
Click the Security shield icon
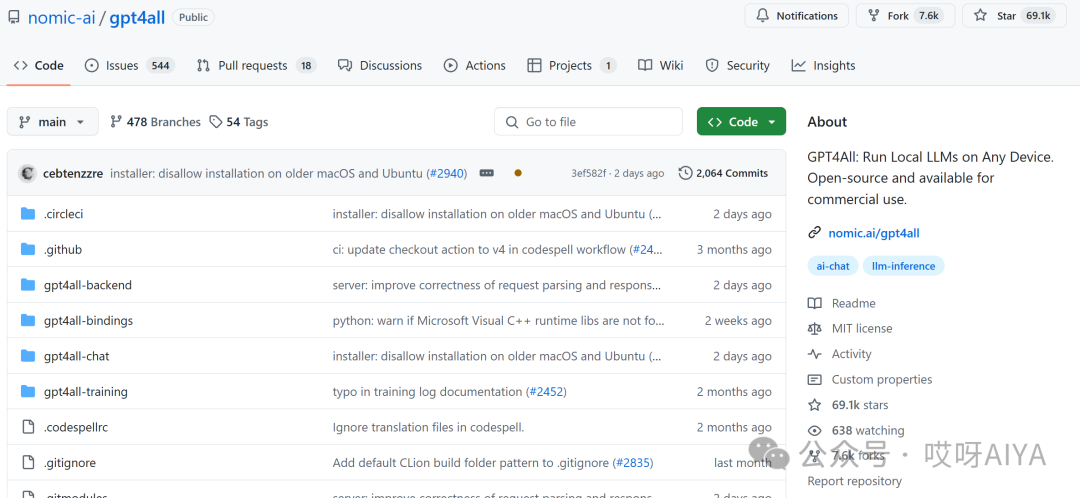[x=712, y=65]
